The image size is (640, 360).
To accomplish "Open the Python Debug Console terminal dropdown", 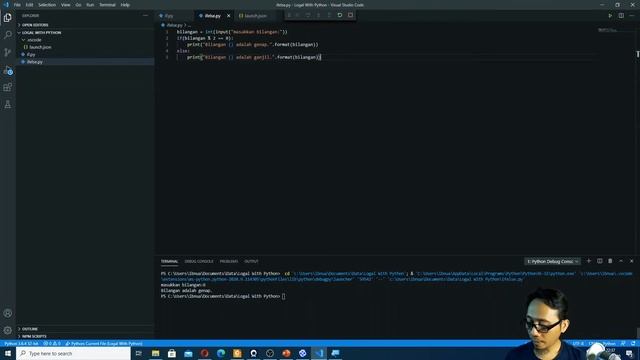I will pos(552,261).
